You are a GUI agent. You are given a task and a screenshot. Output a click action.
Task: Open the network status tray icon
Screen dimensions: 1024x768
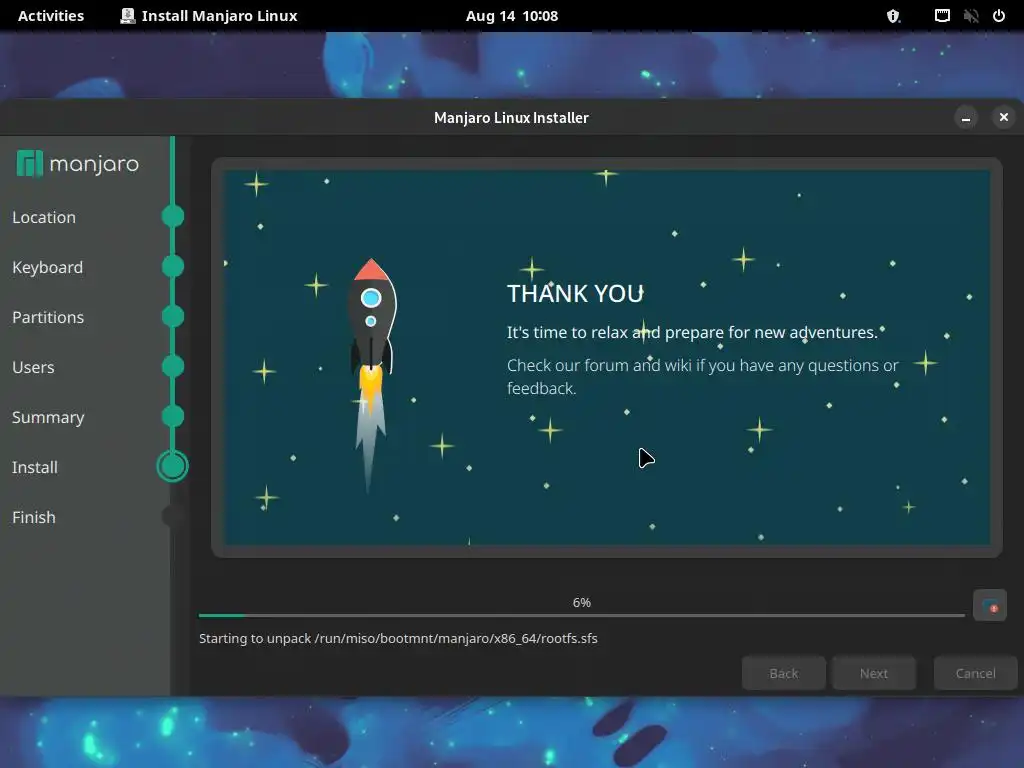942,16
